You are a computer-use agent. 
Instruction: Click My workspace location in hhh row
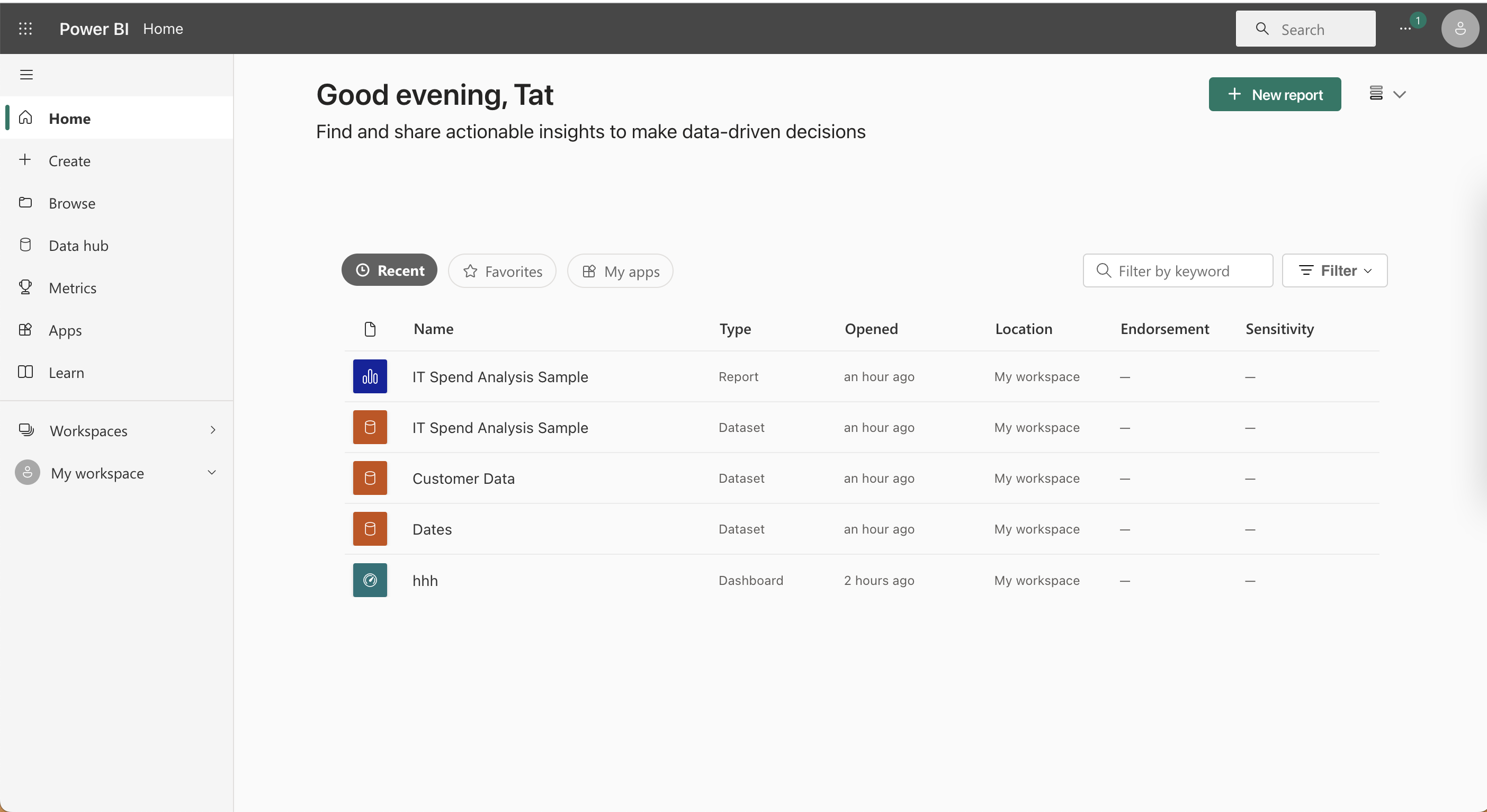coord(1037,580)
